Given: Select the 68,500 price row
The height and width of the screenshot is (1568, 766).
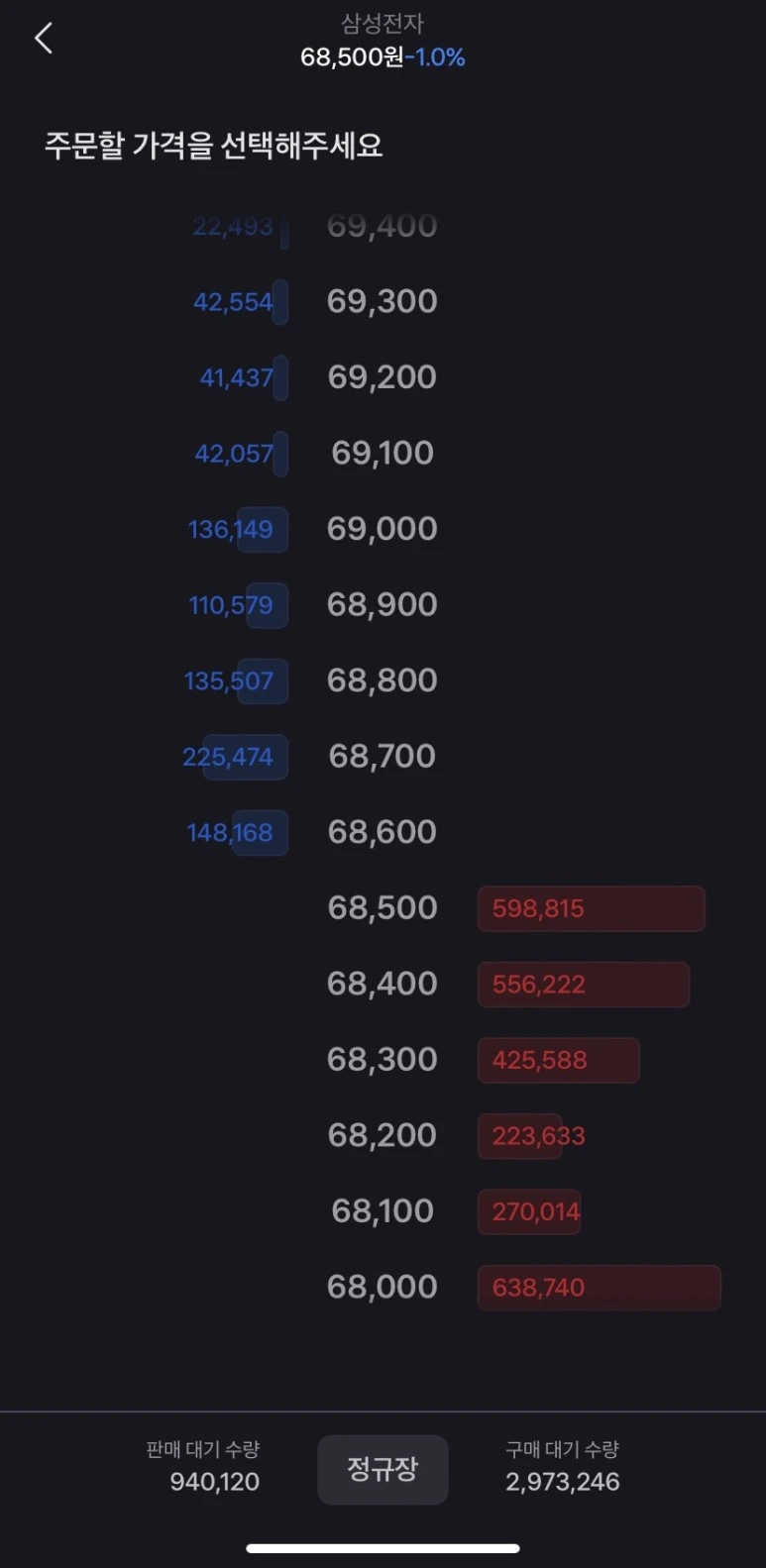Looking at the screenshot, I should click(x=383, y=907).
